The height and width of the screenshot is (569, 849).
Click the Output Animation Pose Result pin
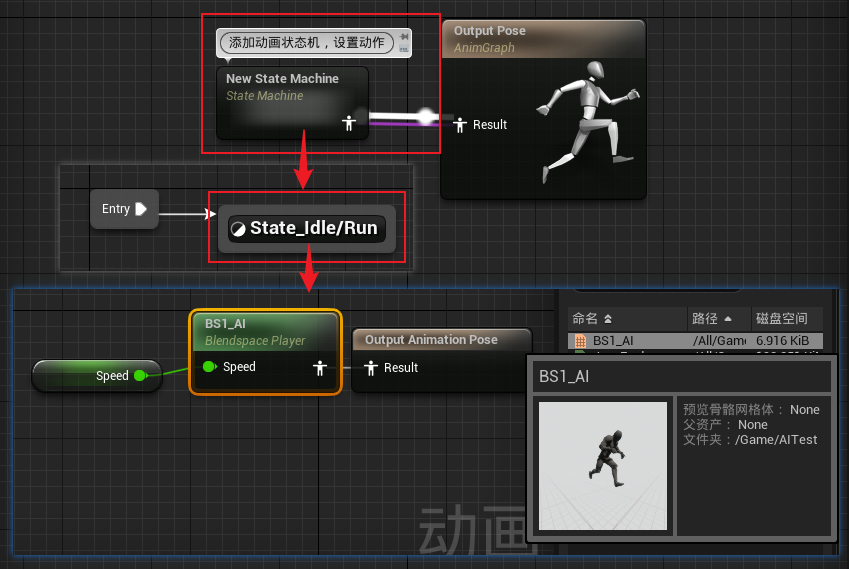(x=371, y=368)
